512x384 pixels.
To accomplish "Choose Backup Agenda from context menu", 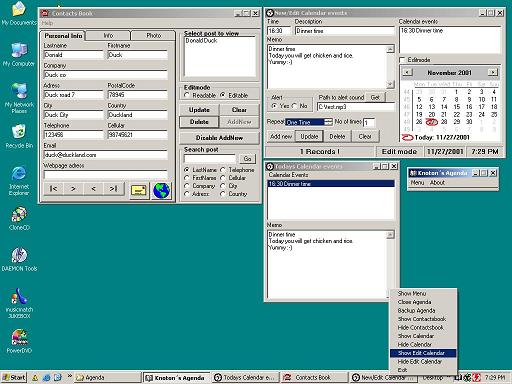I will pos(416,310).
